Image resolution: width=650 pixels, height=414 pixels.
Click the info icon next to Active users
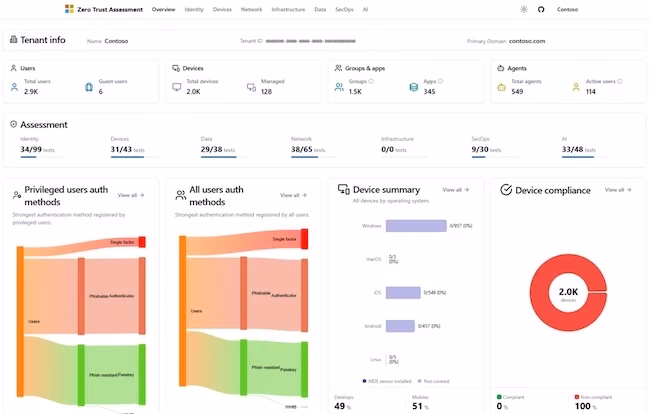click(x=620, y=81)
